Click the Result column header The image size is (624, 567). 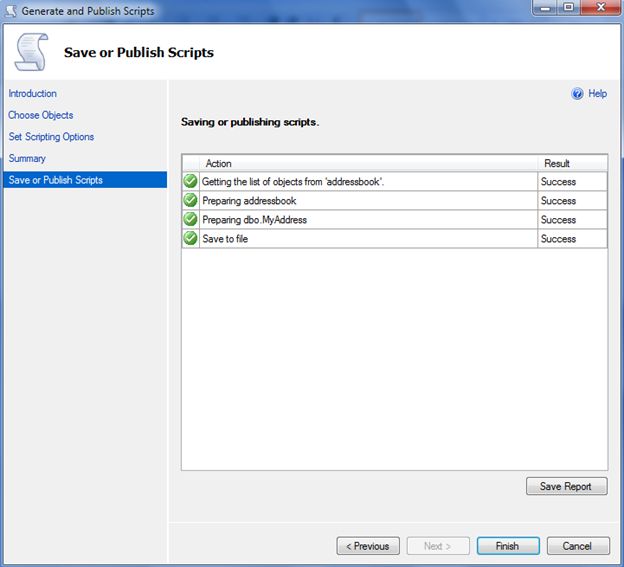[572, 164]
